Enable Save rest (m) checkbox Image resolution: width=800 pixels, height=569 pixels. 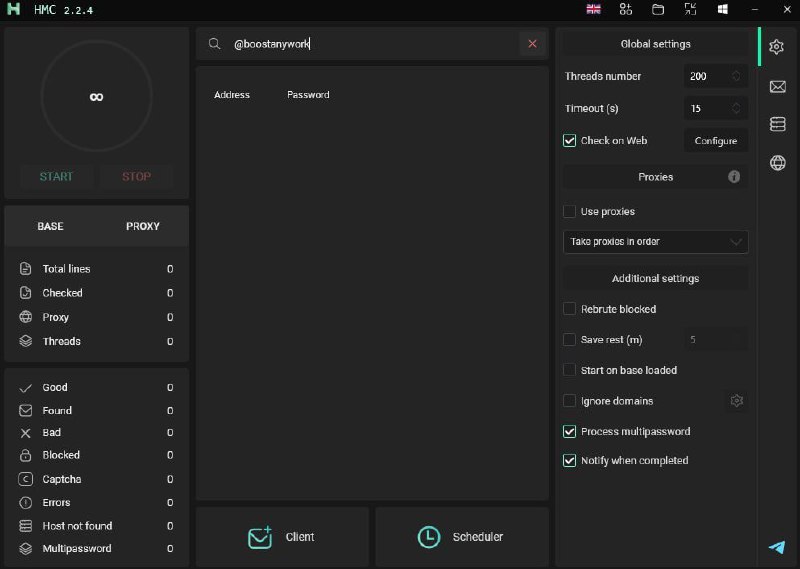[569, 339]
